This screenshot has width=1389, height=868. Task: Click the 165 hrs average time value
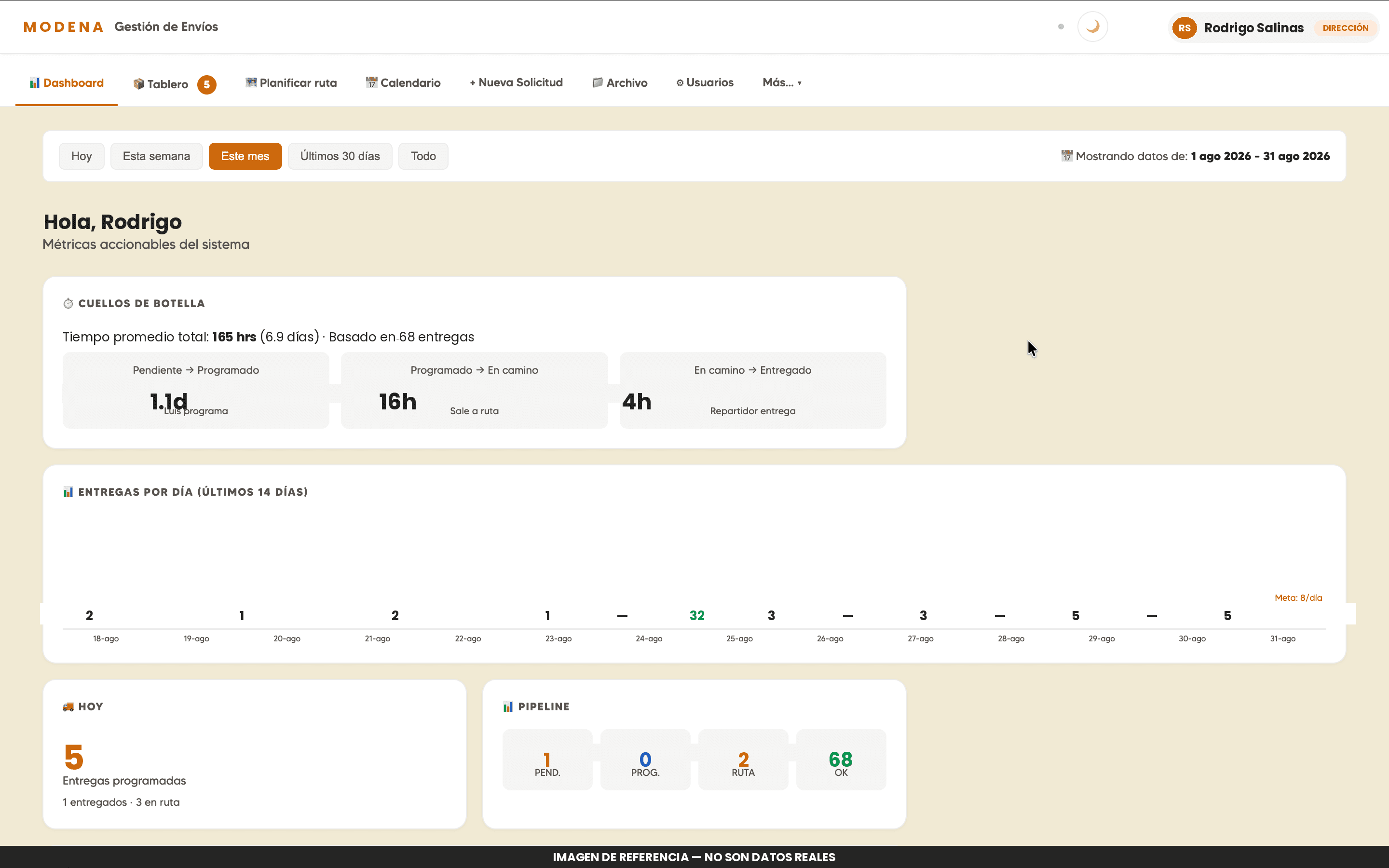point(234,337)
